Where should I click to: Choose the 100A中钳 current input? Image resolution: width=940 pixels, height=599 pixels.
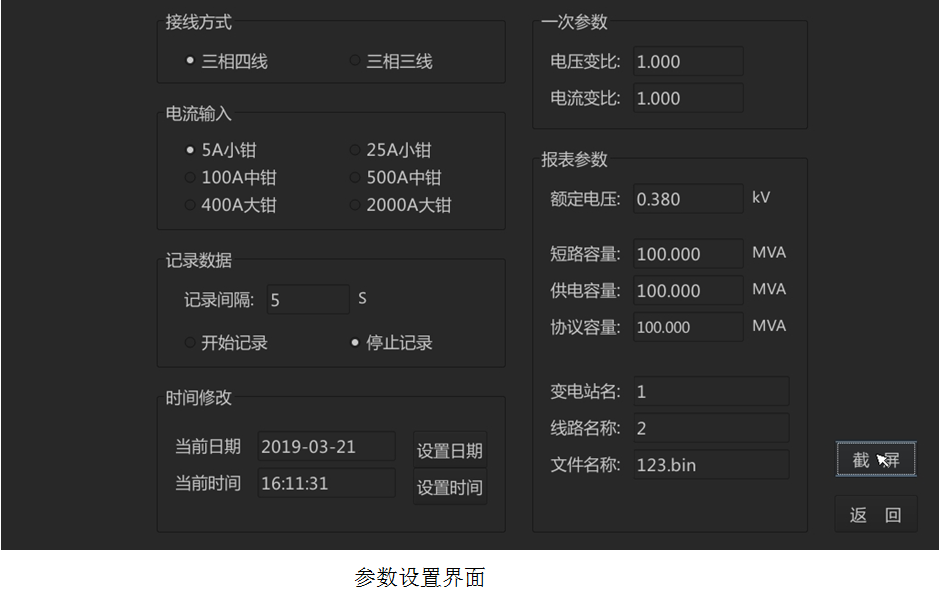pos(190,178)
